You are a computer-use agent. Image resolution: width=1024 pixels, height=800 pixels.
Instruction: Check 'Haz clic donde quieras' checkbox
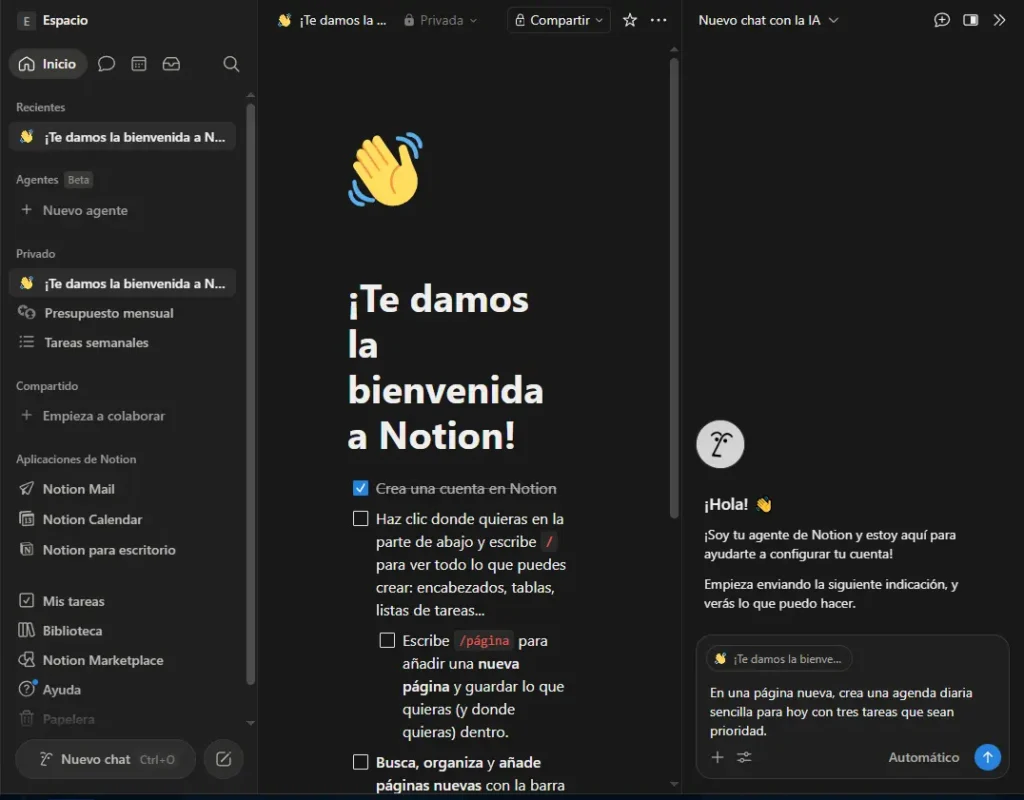point(360,519)
